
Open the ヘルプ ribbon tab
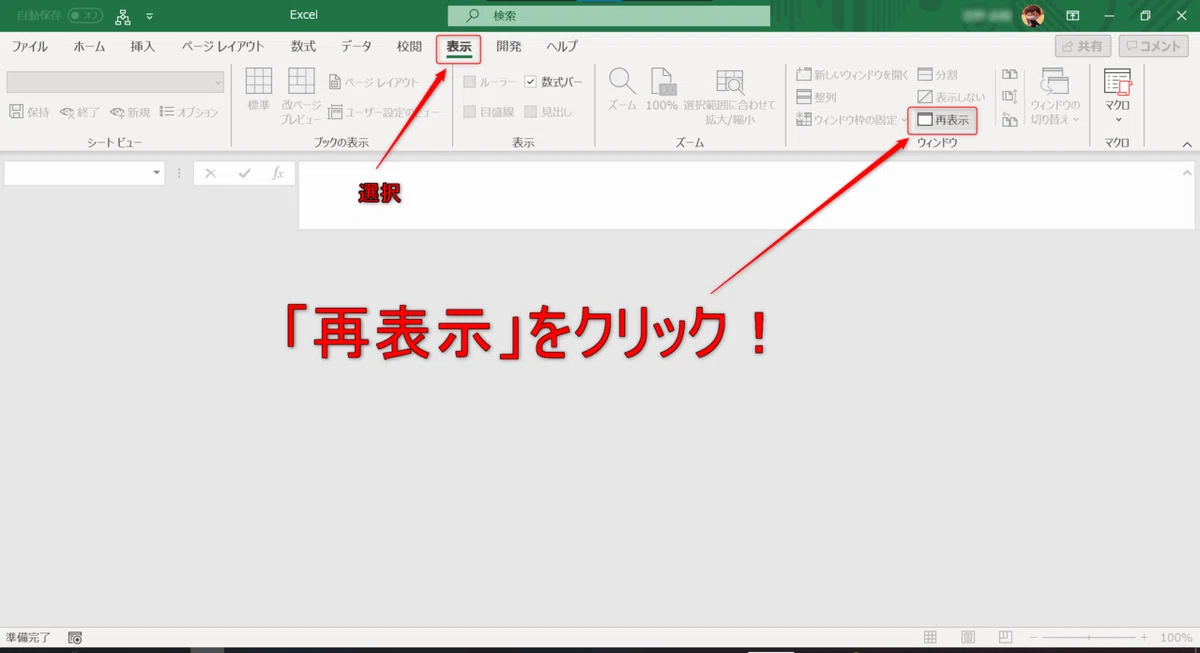(562, 47)
